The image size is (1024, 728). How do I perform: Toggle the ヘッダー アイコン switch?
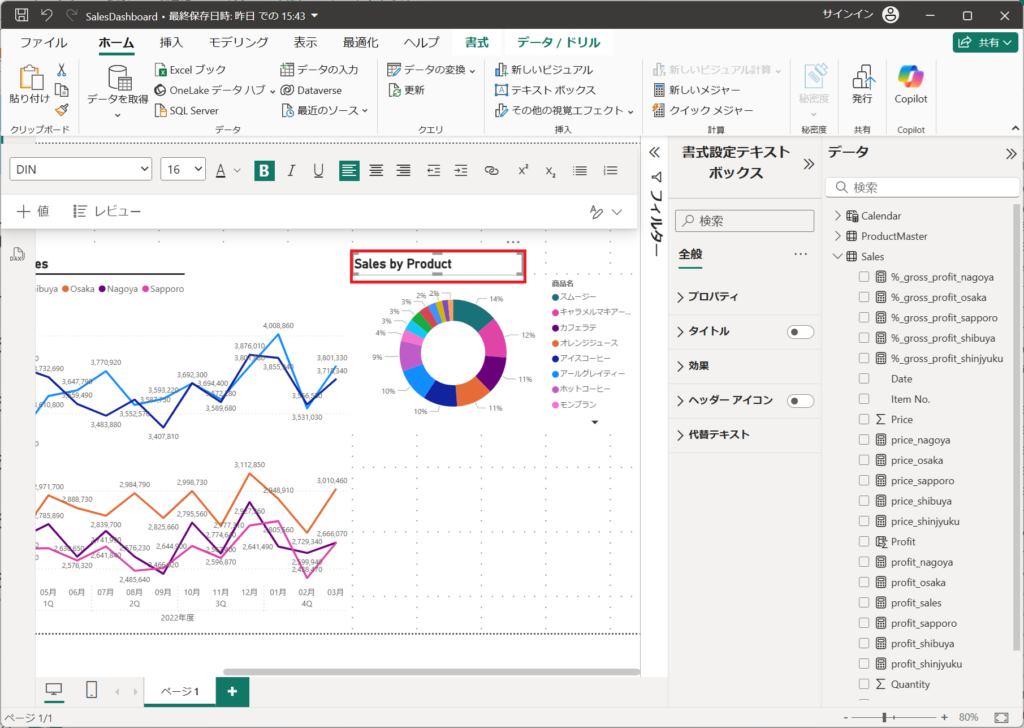click(800, 401)
